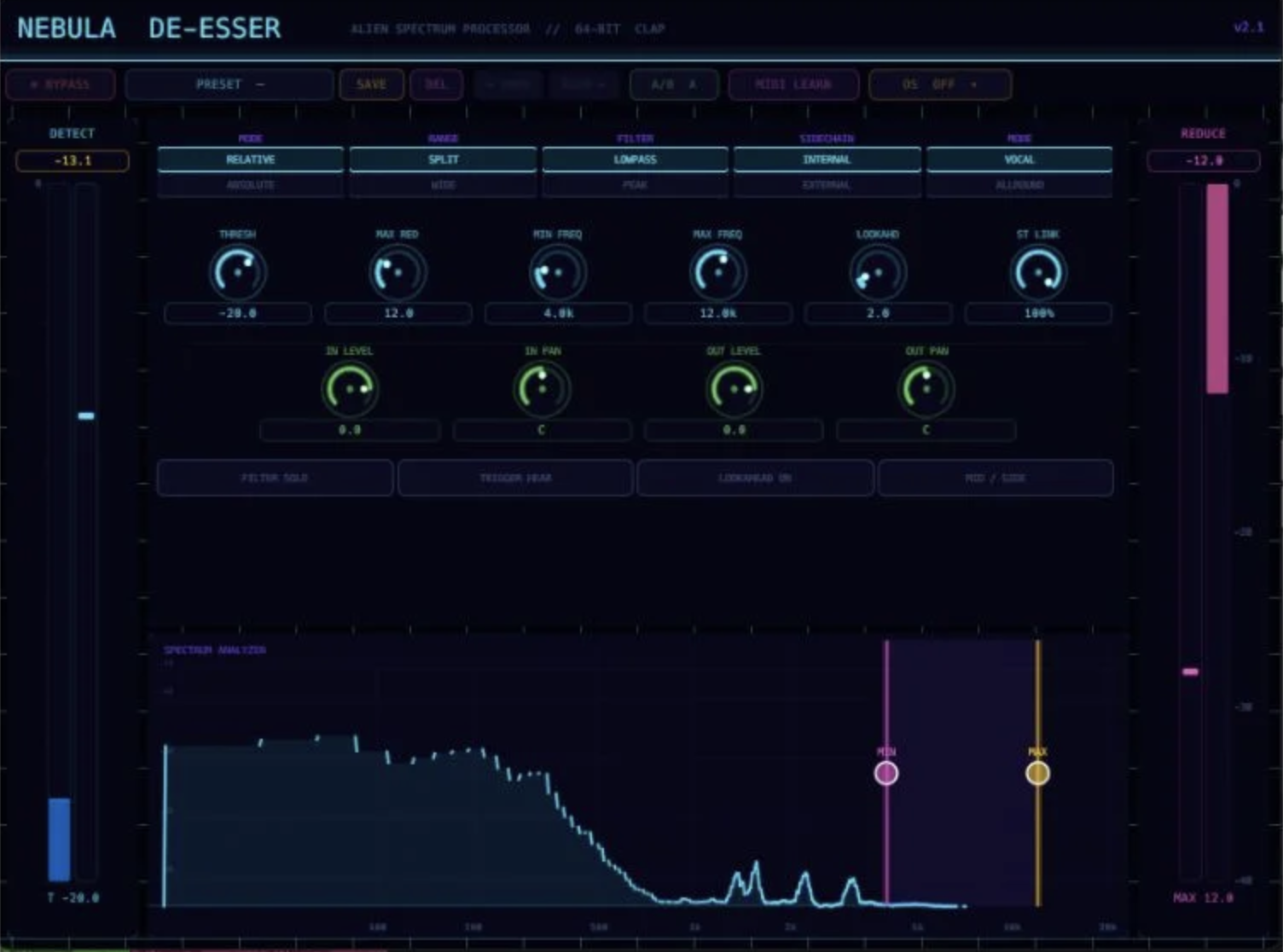Click the OUT PAN value field
Screen dimensions: 1283x952
(x=926, y=430)
